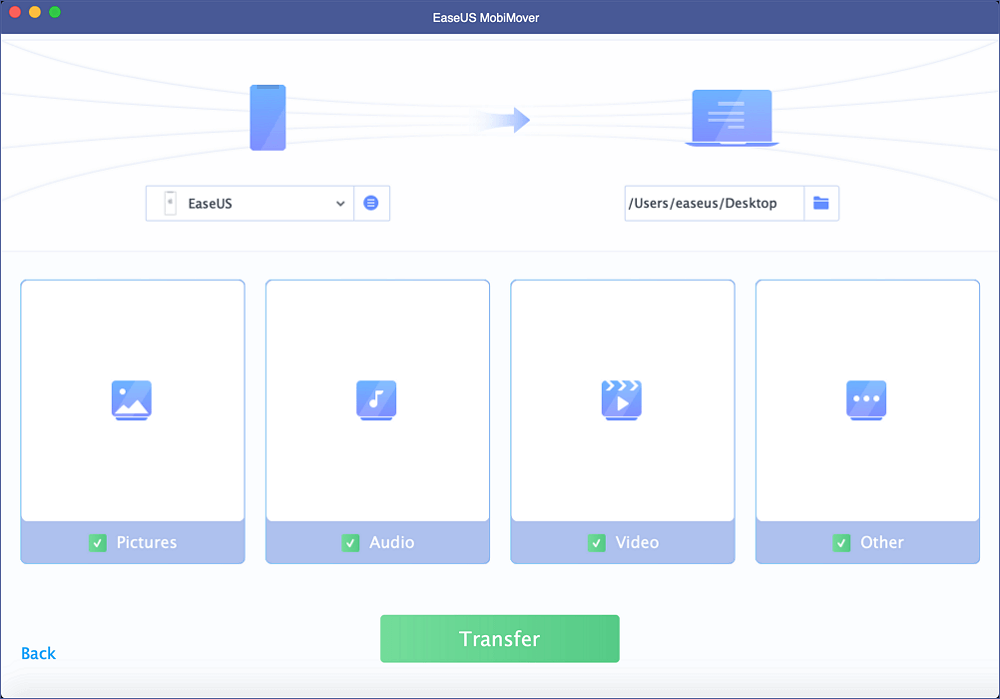Image resolution: width=1000 pixels, height=699 pixels.
Task: Click the source phone icon
Action: pyautogui.click(x=268, y=117)
